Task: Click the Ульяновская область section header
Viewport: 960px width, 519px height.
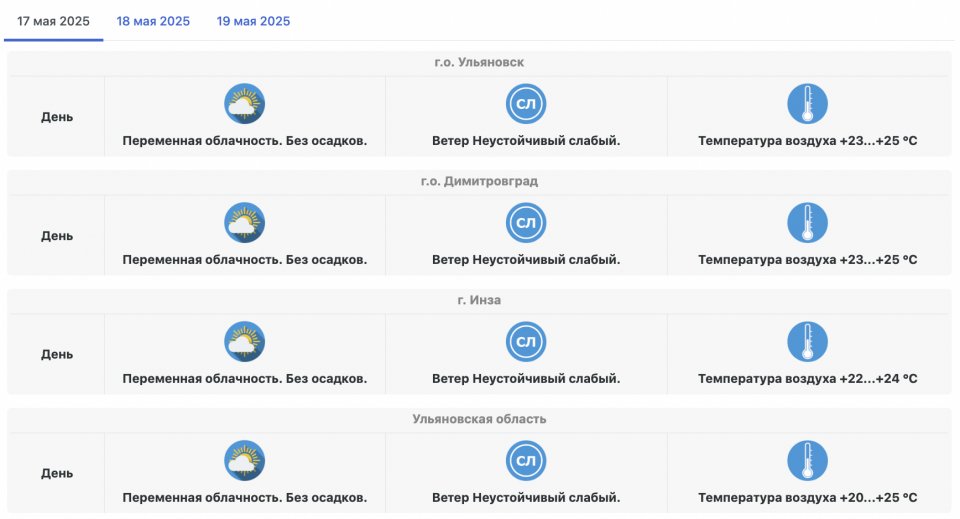Action: pos(479,420)
